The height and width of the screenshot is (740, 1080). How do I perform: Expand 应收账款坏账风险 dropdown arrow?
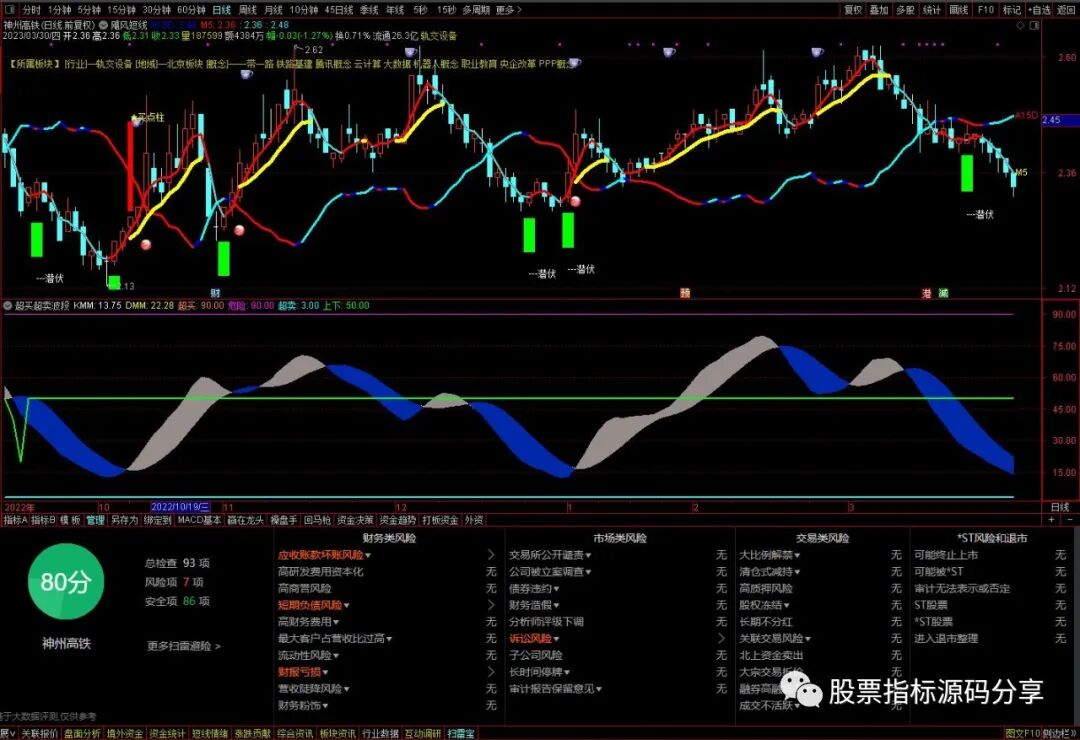[x=368, y=555]
